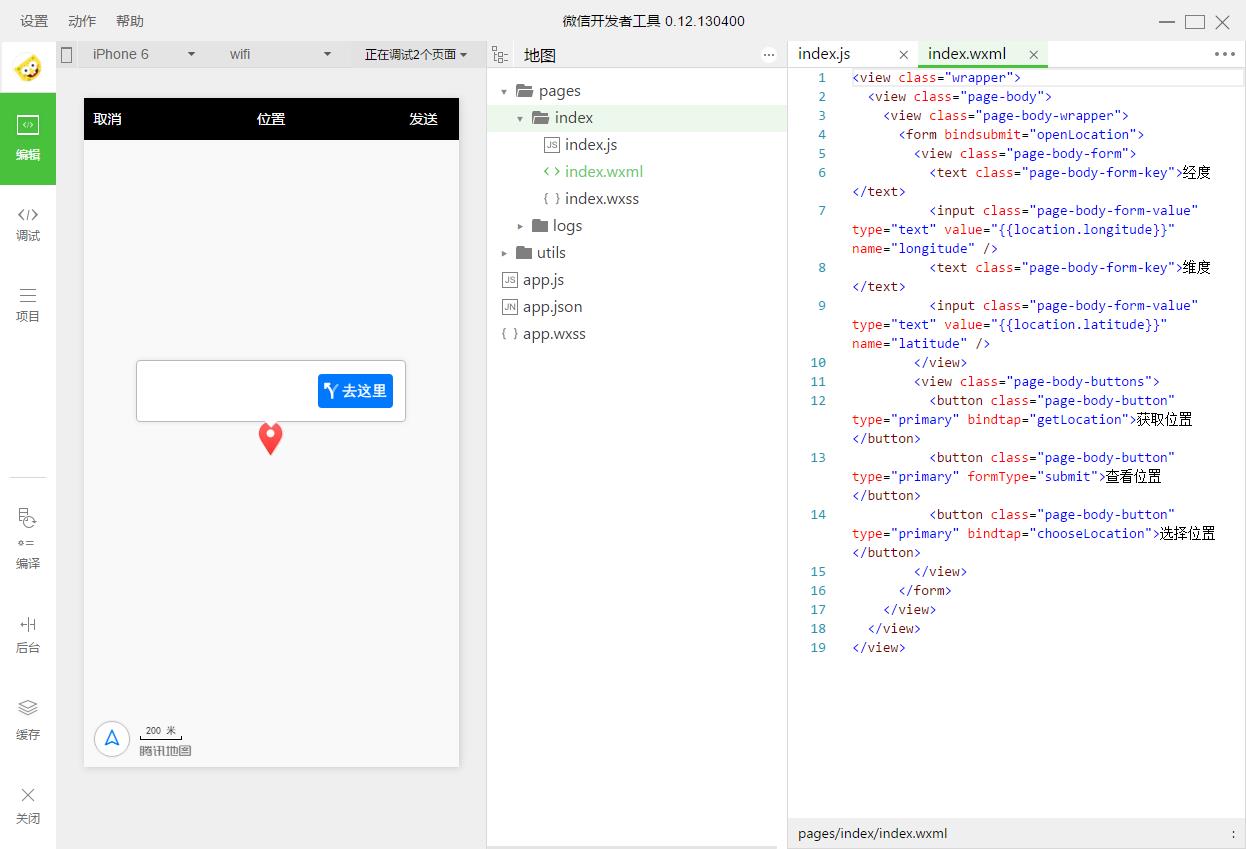
Task: Open the 设置 menu
Action: pos(34,21)
